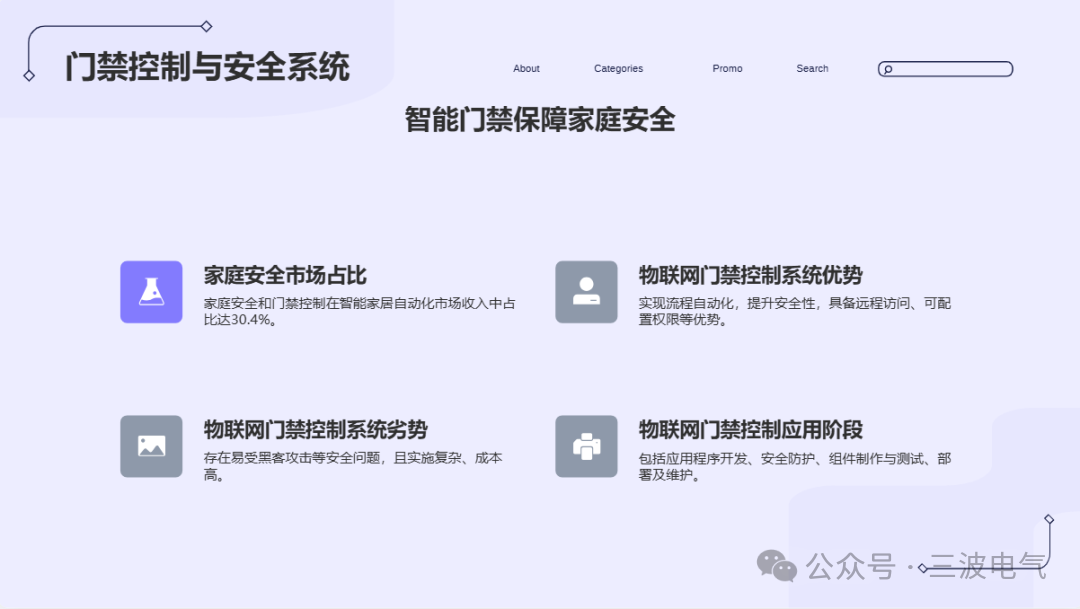Select the Search menu item
The height and width of the screenshot is (609, 1080).
(812, 69)
